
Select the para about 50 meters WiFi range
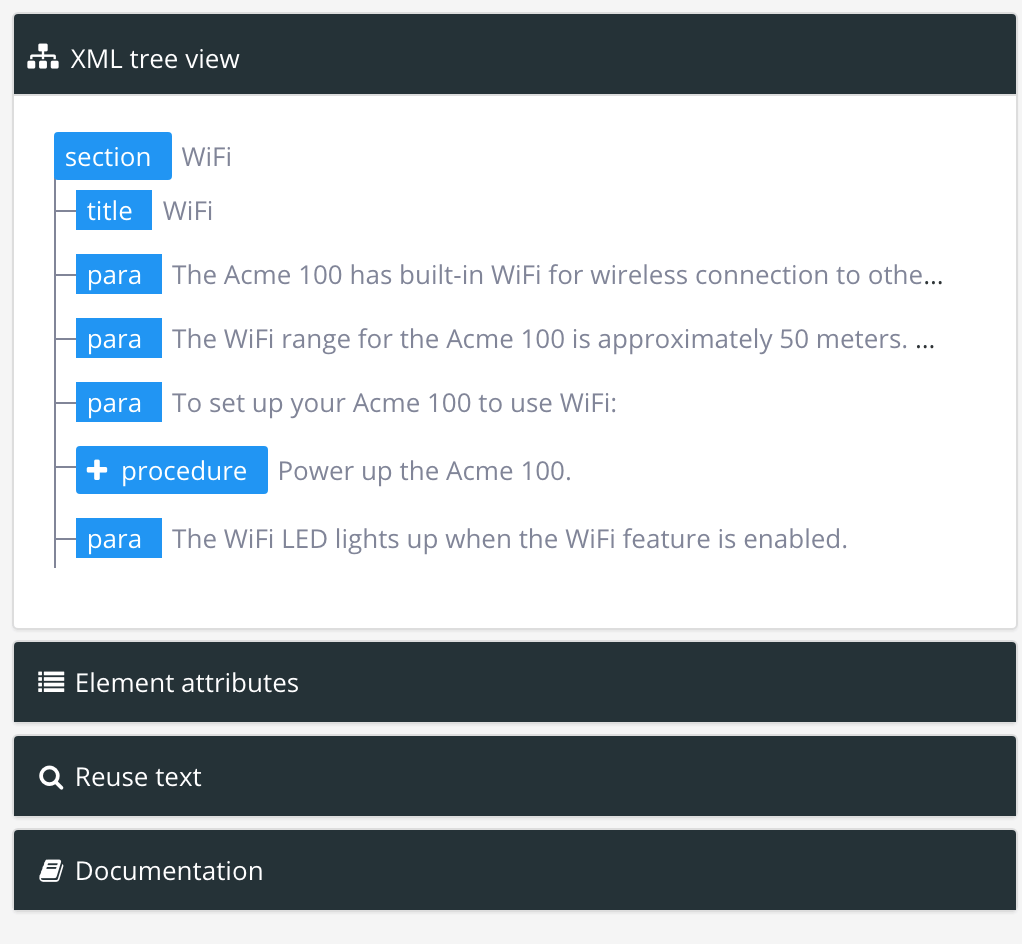coord(119,338)
